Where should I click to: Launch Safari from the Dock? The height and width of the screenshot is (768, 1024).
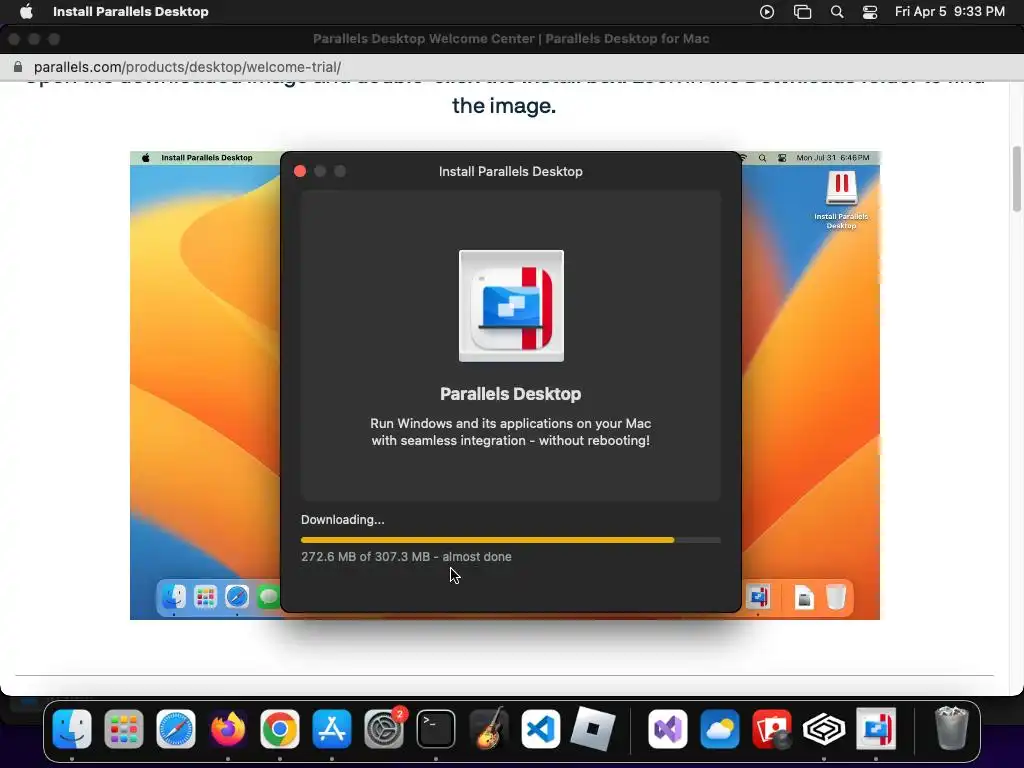(x=176, y=728)
